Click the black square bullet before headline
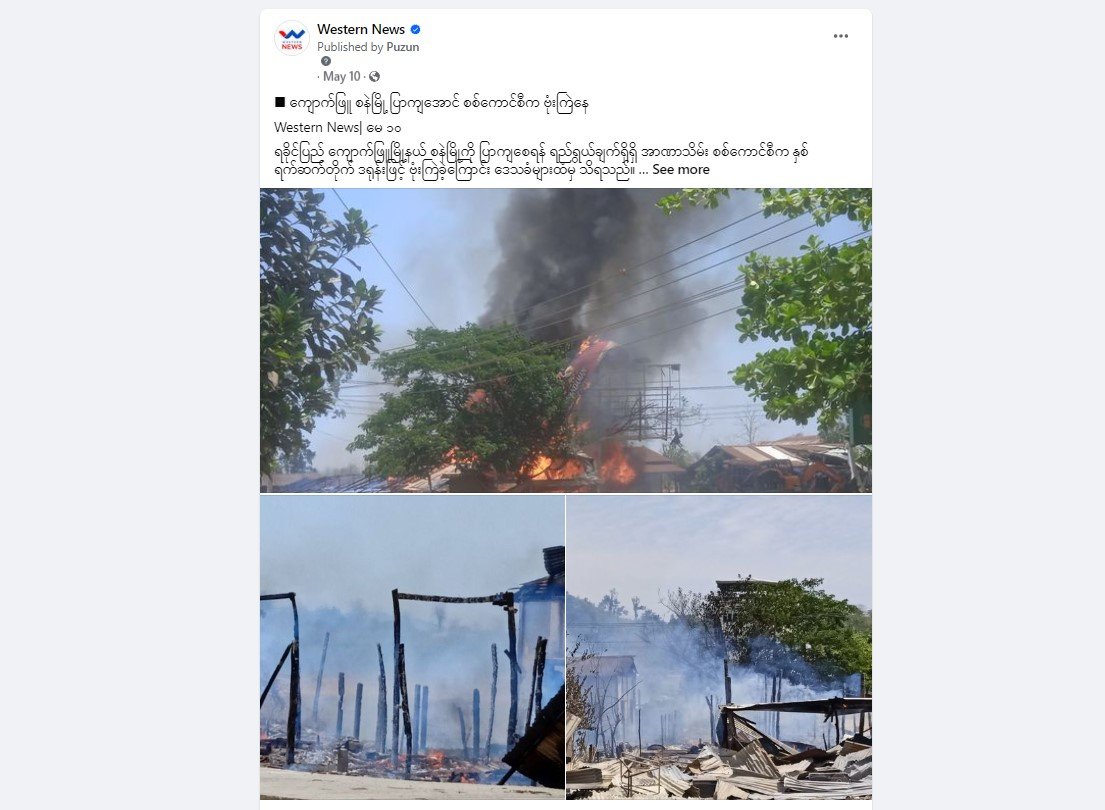Screen dimensions: 1105x810 click(280, 102)
